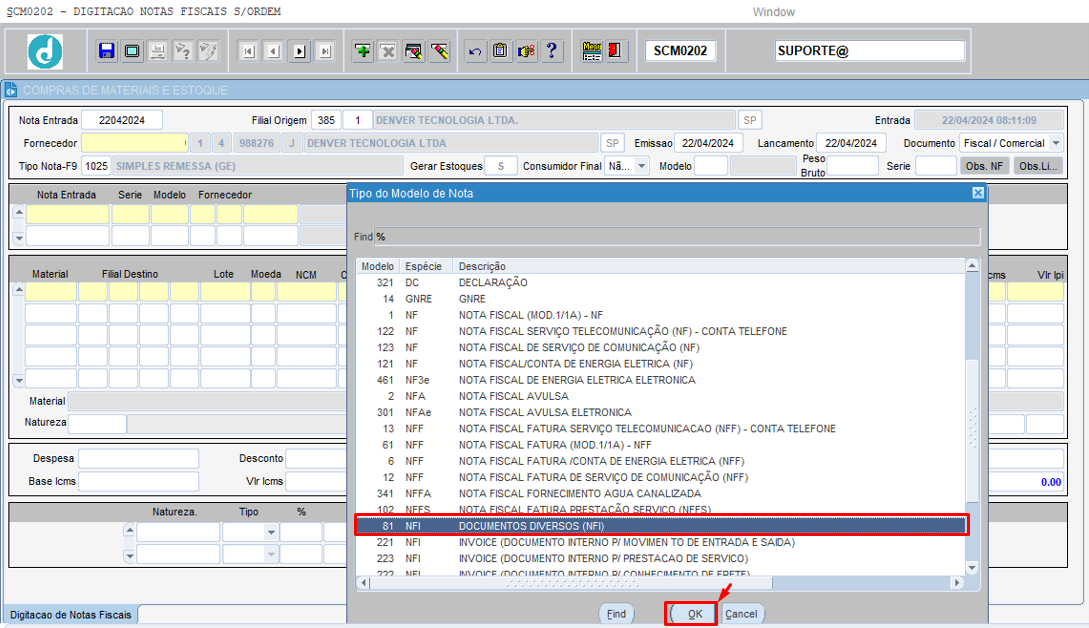
Task: Click Find button in model dialog
Action: click(616, 614)
